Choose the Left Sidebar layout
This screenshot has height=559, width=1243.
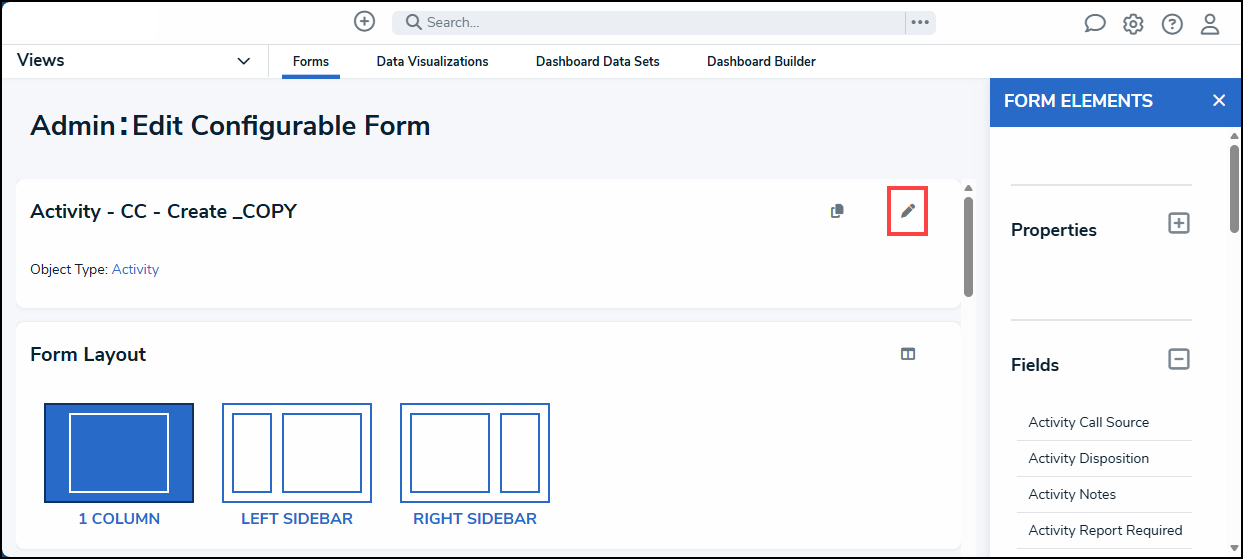coord(297,453)
